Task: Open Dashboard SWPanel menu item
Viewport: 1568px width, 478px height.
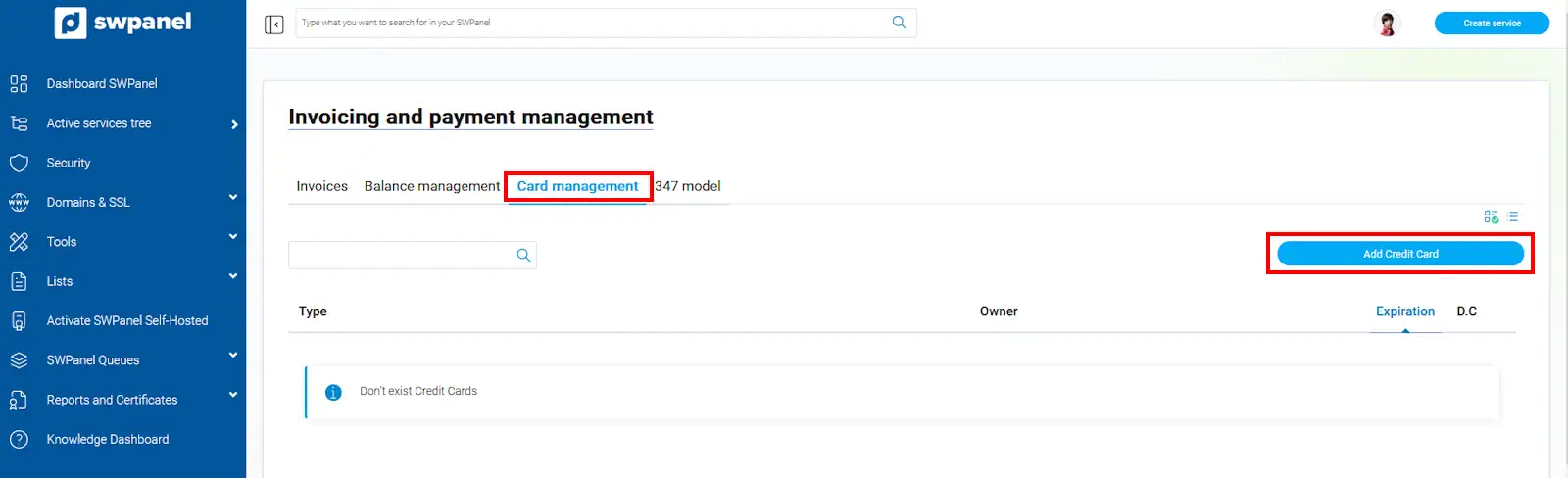Action: tap(102, 83)
